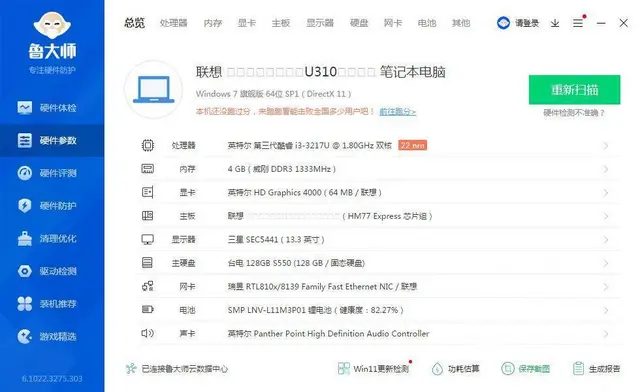This screenshot has width=640, height=392.
Task: Click the 主硬盘 disk row icon
Action: [x=147, y=263]
